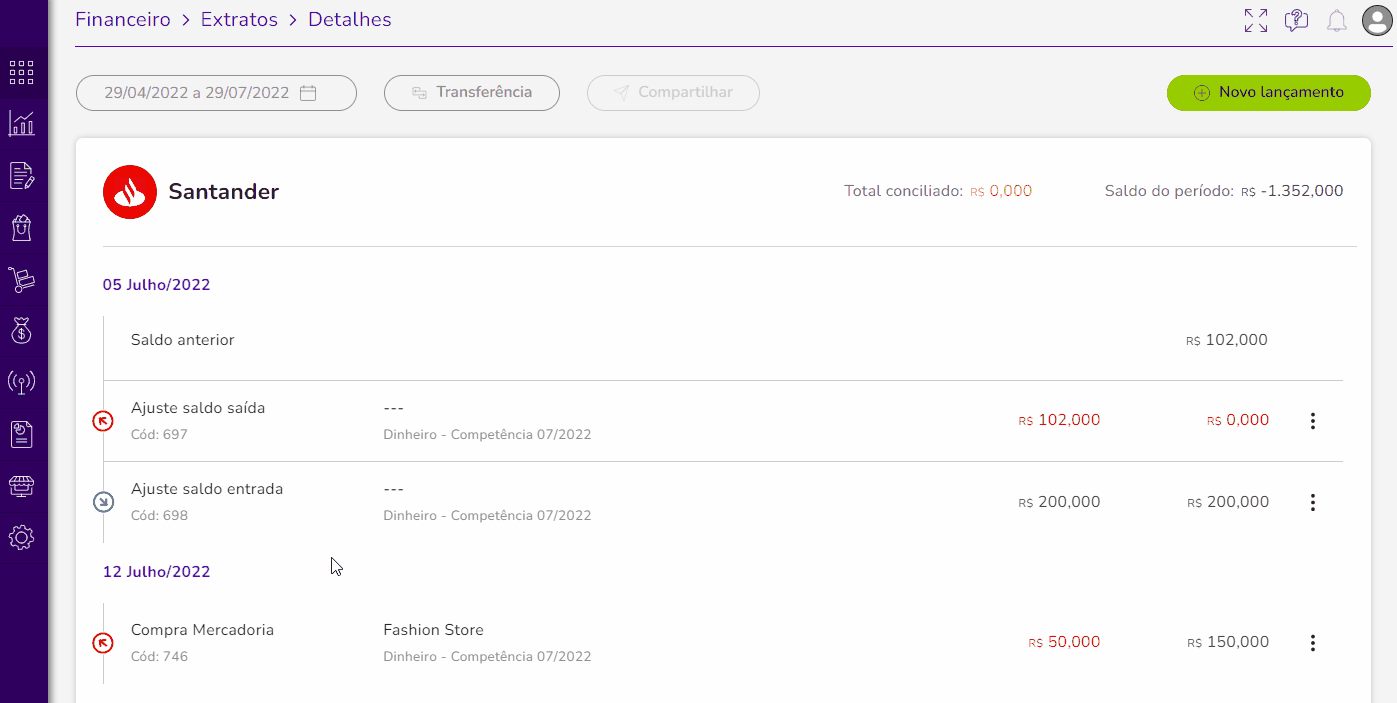The image size is (1397, 703).
Task: Open three-dot menu for Compra Mercadoria
Action: [x=1313, y=643]
